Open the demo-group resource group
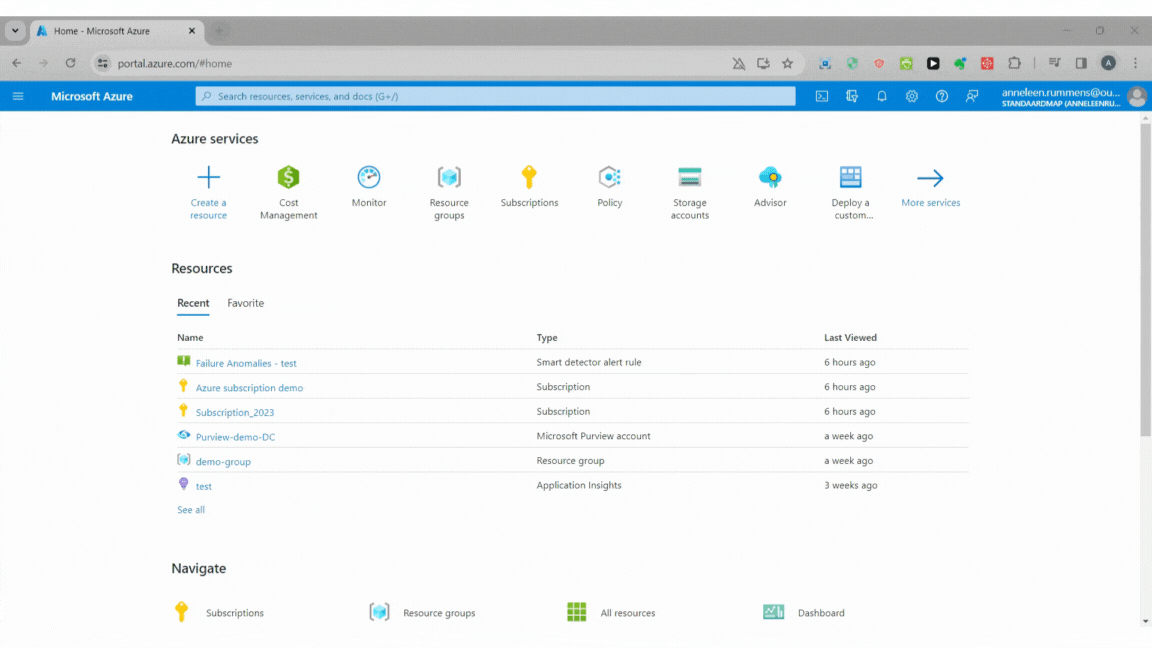 pyautogui.click(x=223, y=461)
